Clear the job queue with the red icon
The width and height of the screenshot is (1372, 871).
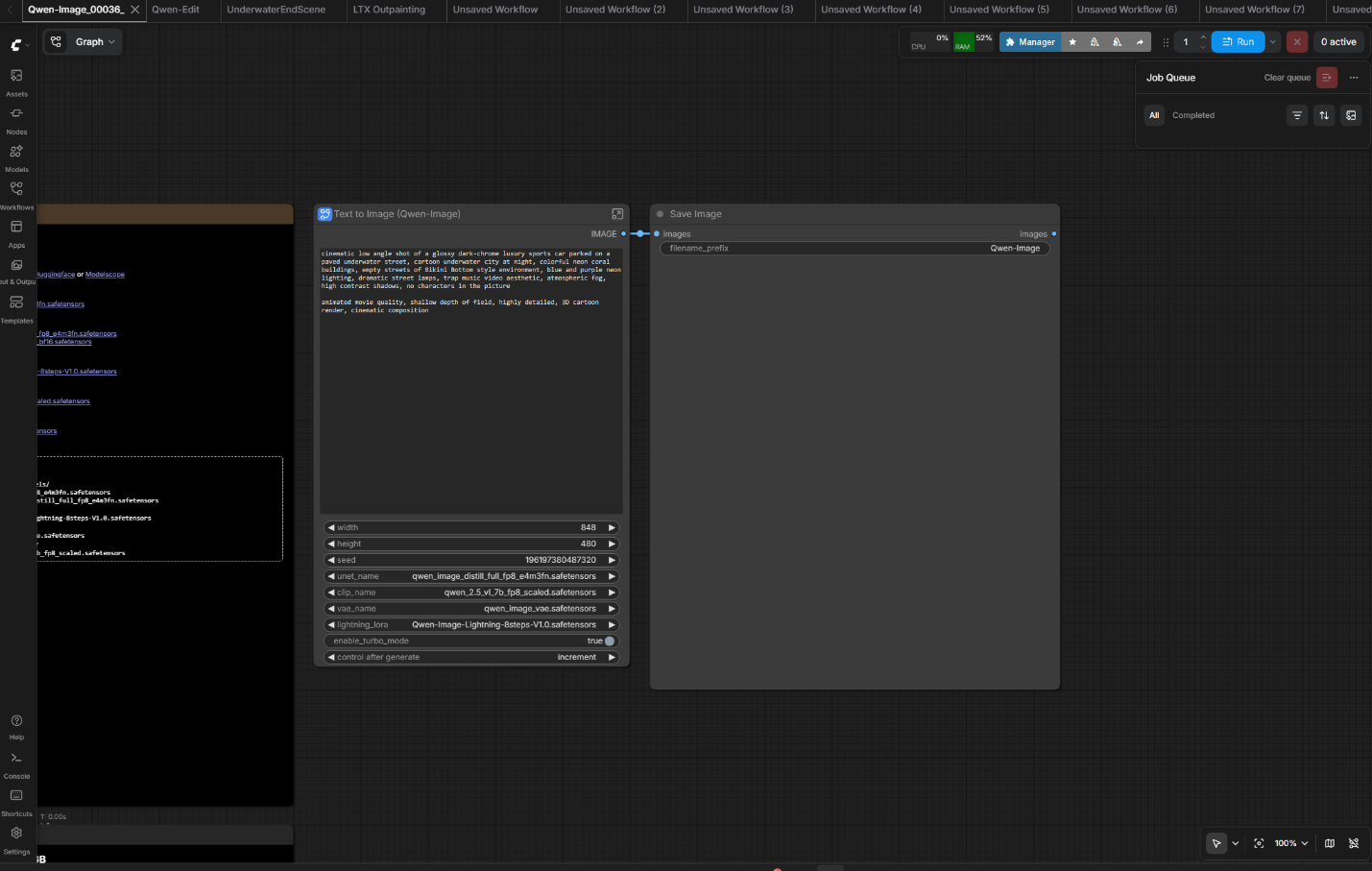(x=1327, y=78)
